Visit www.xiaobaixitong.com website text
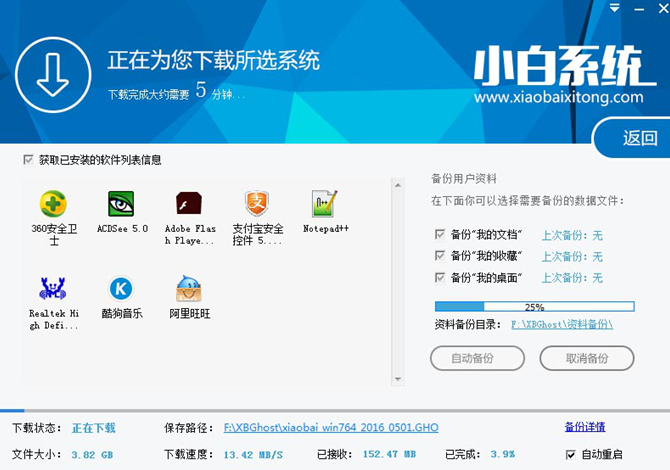The height and width of the screenshot is (470, 670). pos(558,97)
